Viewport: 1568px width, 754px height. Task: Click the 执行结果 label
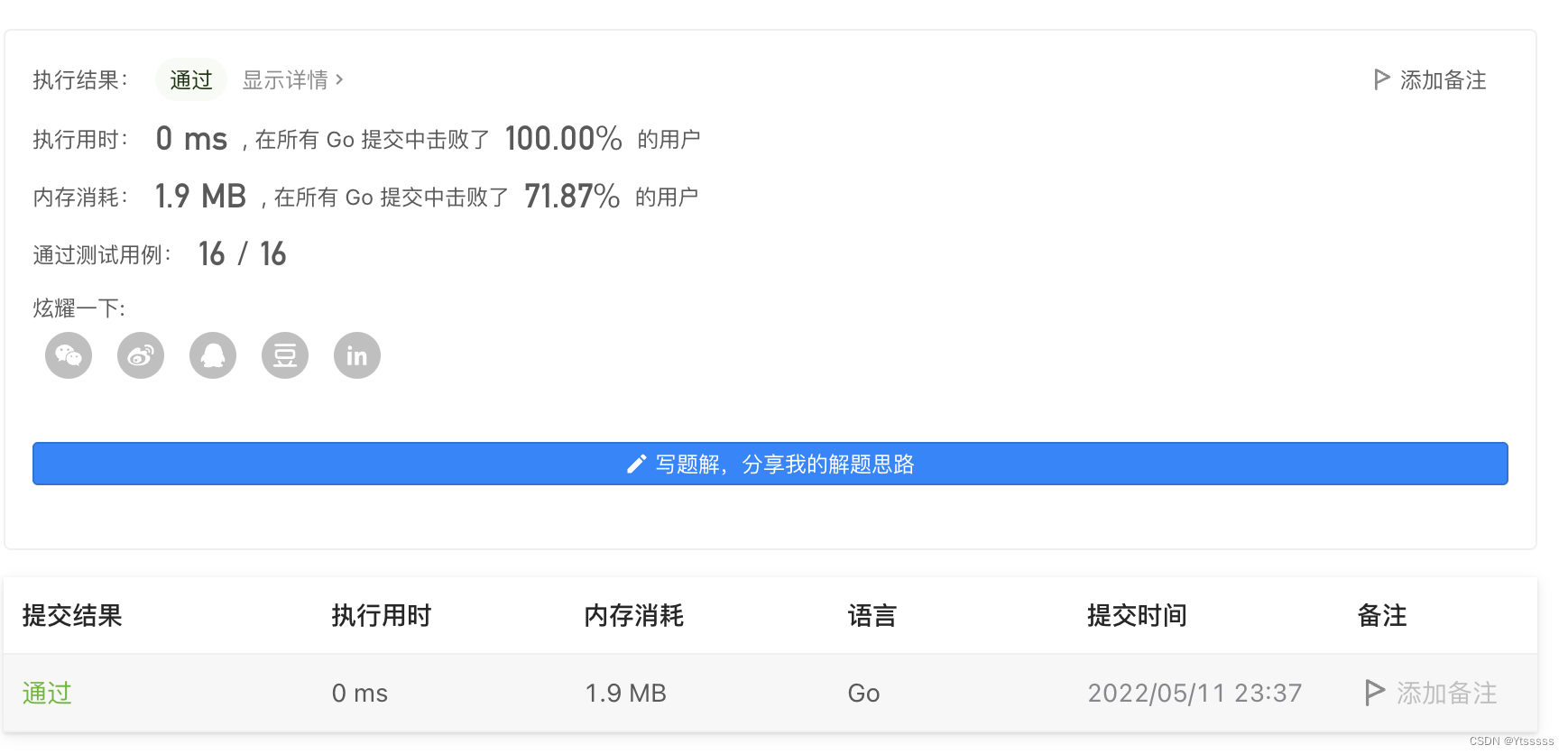(x=80, y=79)
